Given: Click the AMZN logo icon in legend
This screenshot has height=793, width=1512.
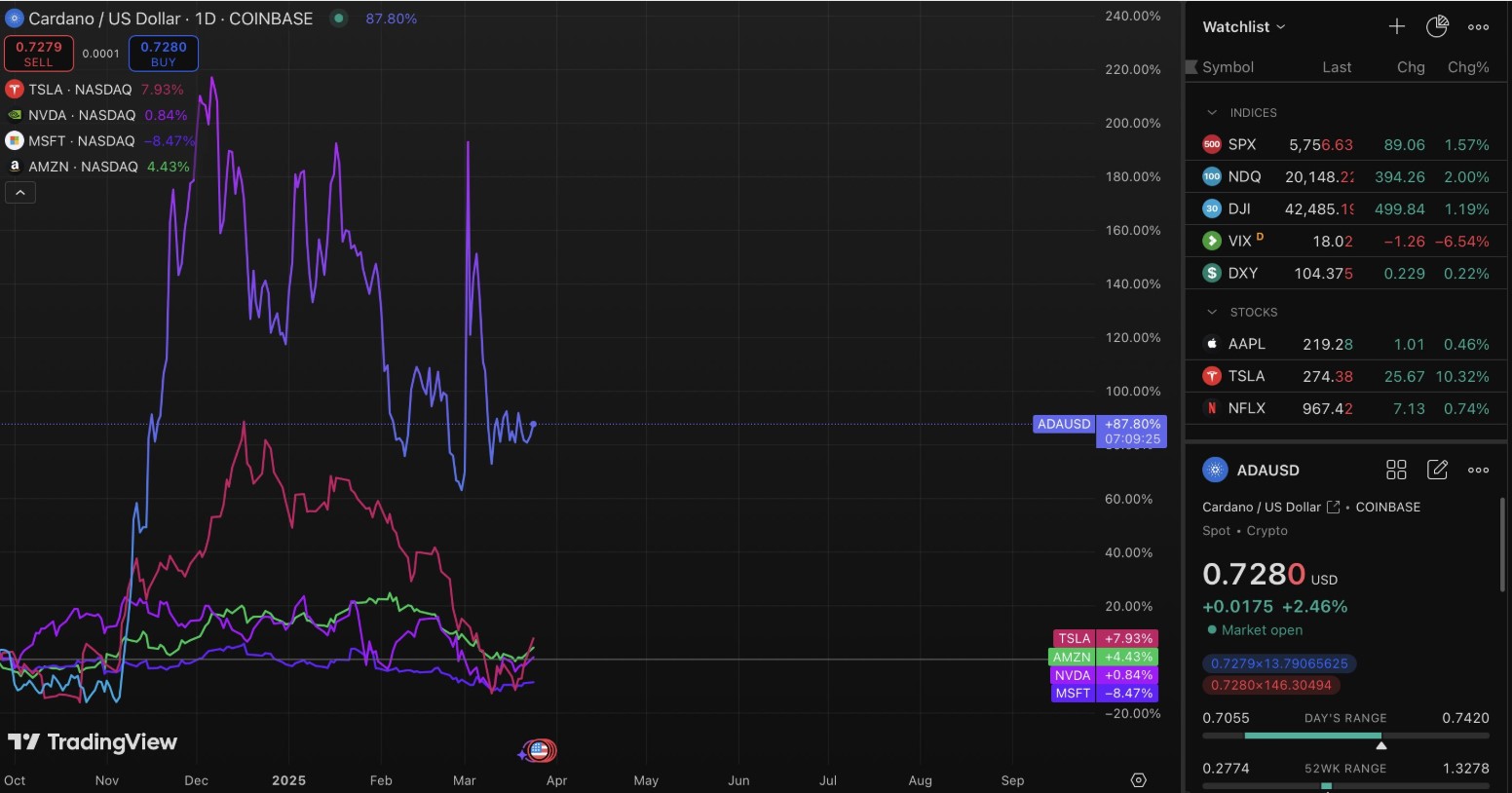Looking at the screenshot, I should point(14,167).
